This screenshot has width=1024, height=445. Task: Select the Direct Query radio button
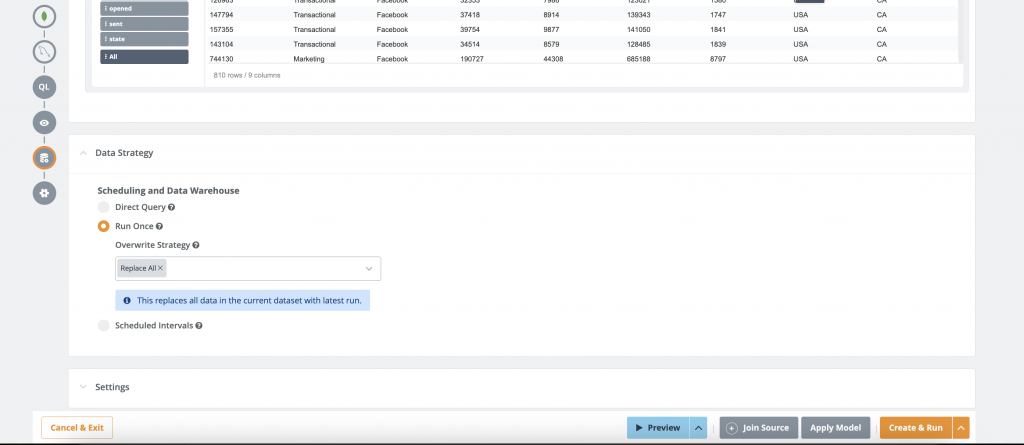pyautogui.click(x=103, y=207)
